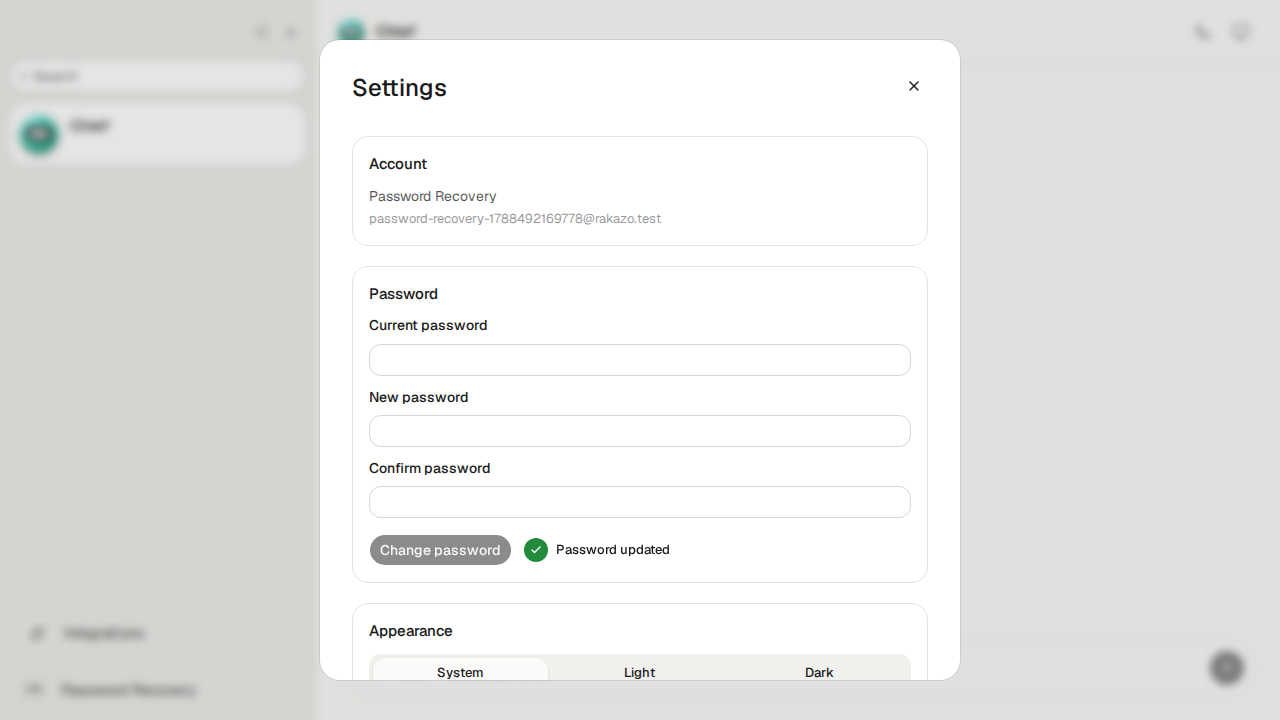Focus the New password field
Screen dimensions: 1280x720
pos(640,431)
